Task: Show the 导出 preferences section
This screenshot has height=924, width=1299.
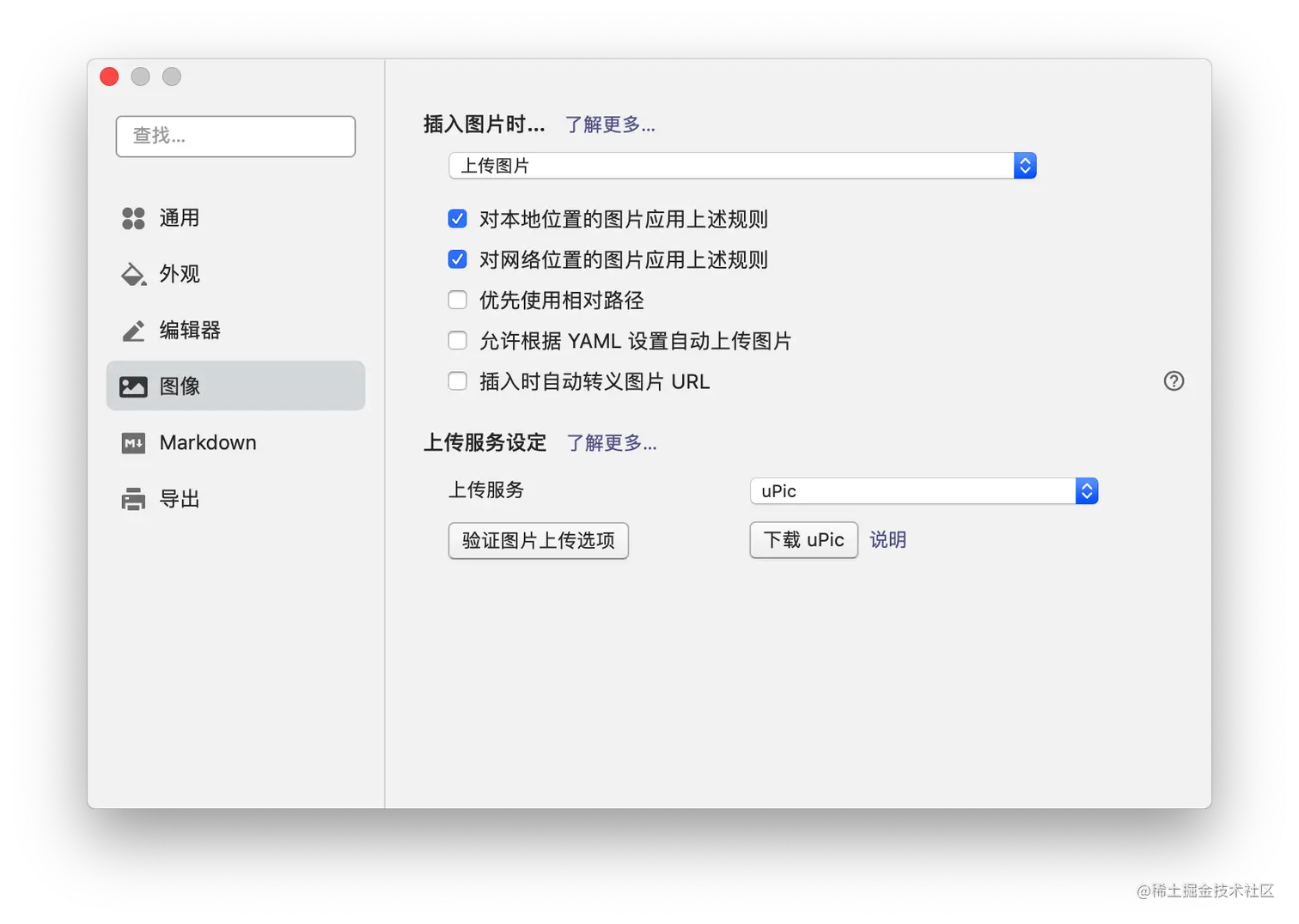Action: click(x=235, y=499)
